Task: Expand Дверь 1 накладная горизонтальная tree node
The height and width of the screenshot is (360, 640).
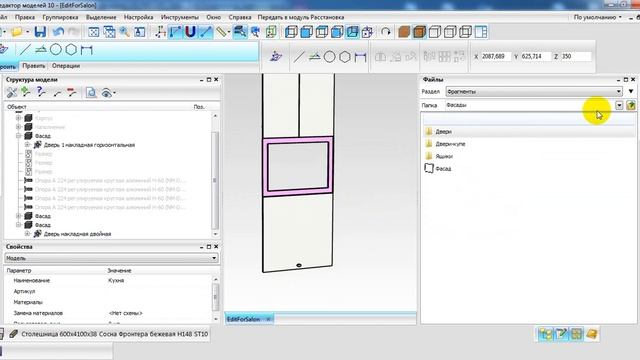Action: [x=27, y=144]
